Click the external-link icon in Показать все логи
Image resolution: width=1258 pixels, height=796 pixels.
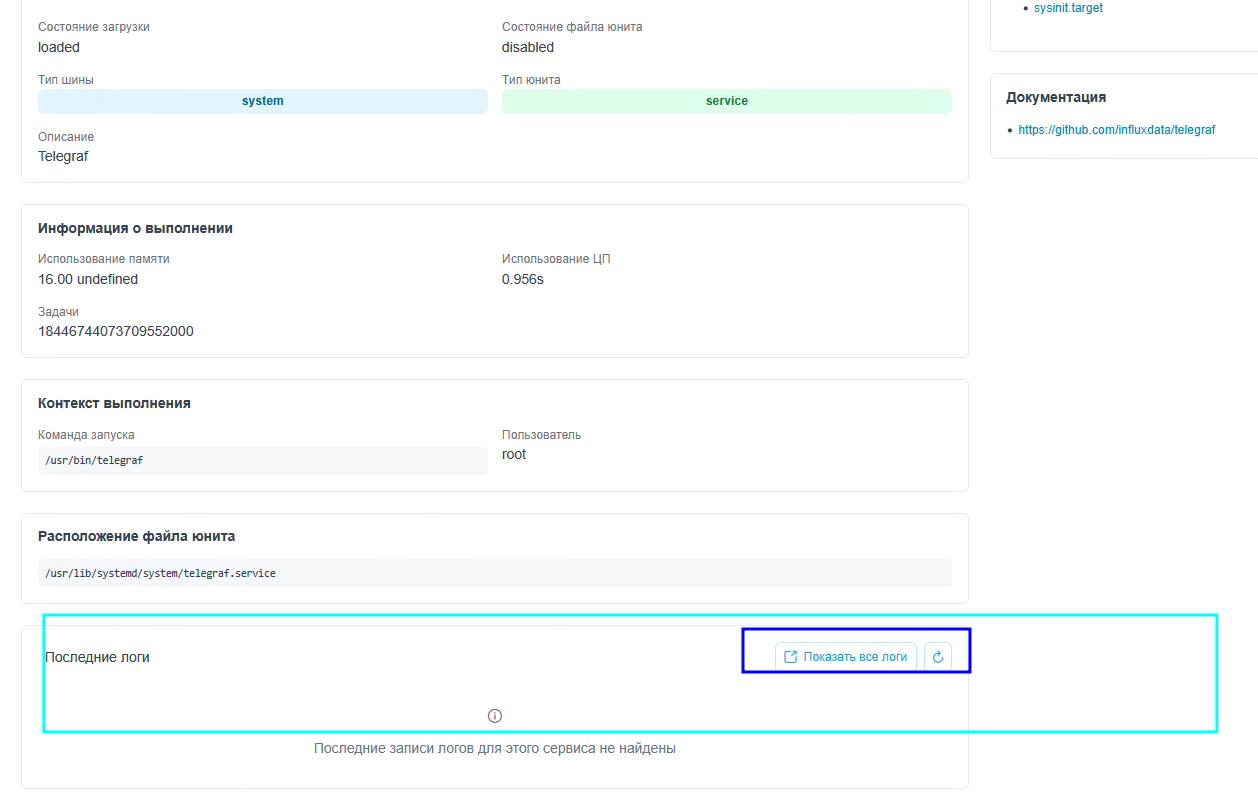pyautogui.click(x=790, y=657)
